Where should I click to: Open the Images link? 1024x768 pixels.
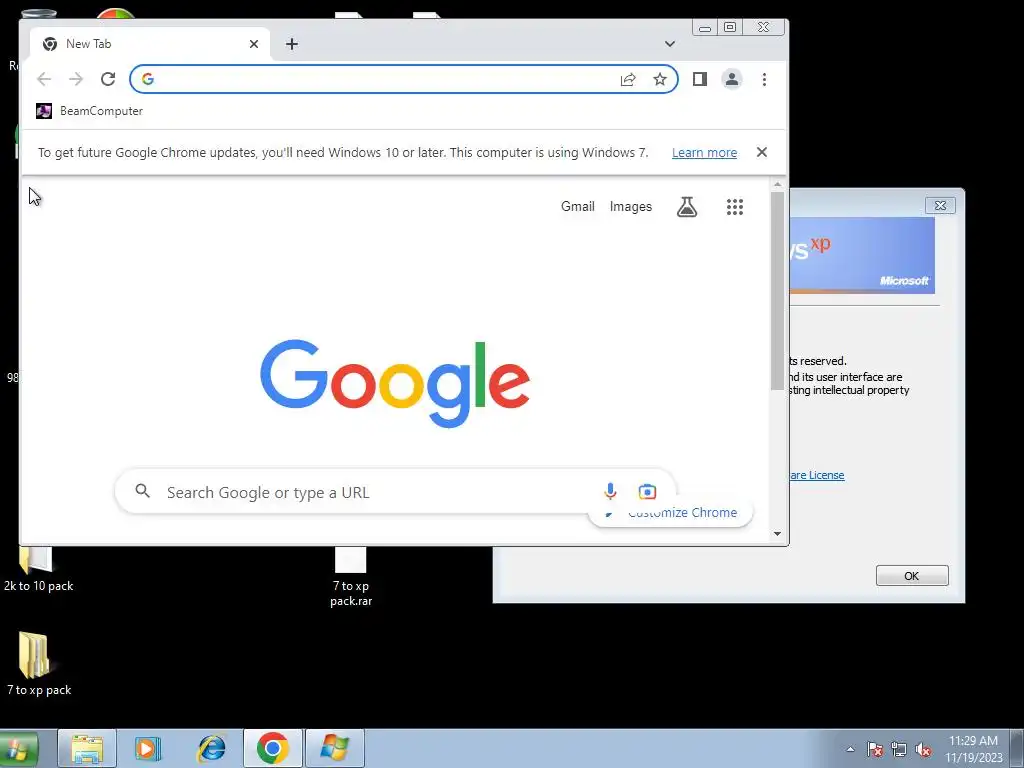tap(631, 206)
